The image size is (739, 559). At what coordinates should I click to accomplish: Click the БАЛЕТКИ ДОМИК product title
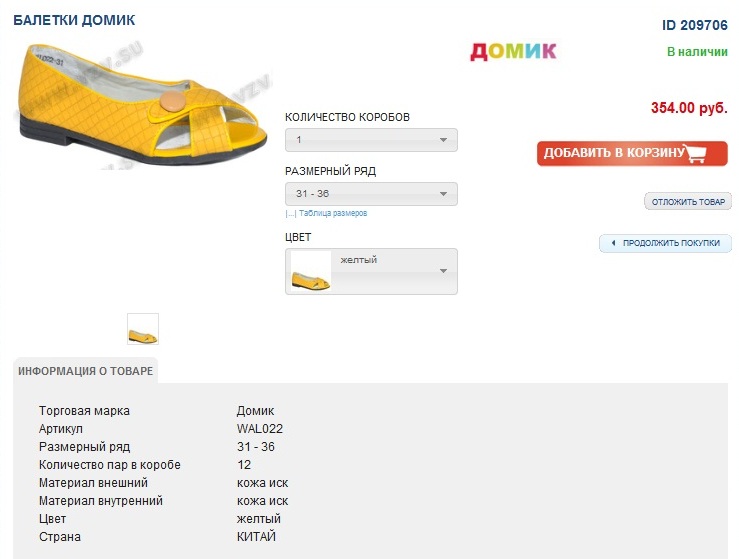74,20
